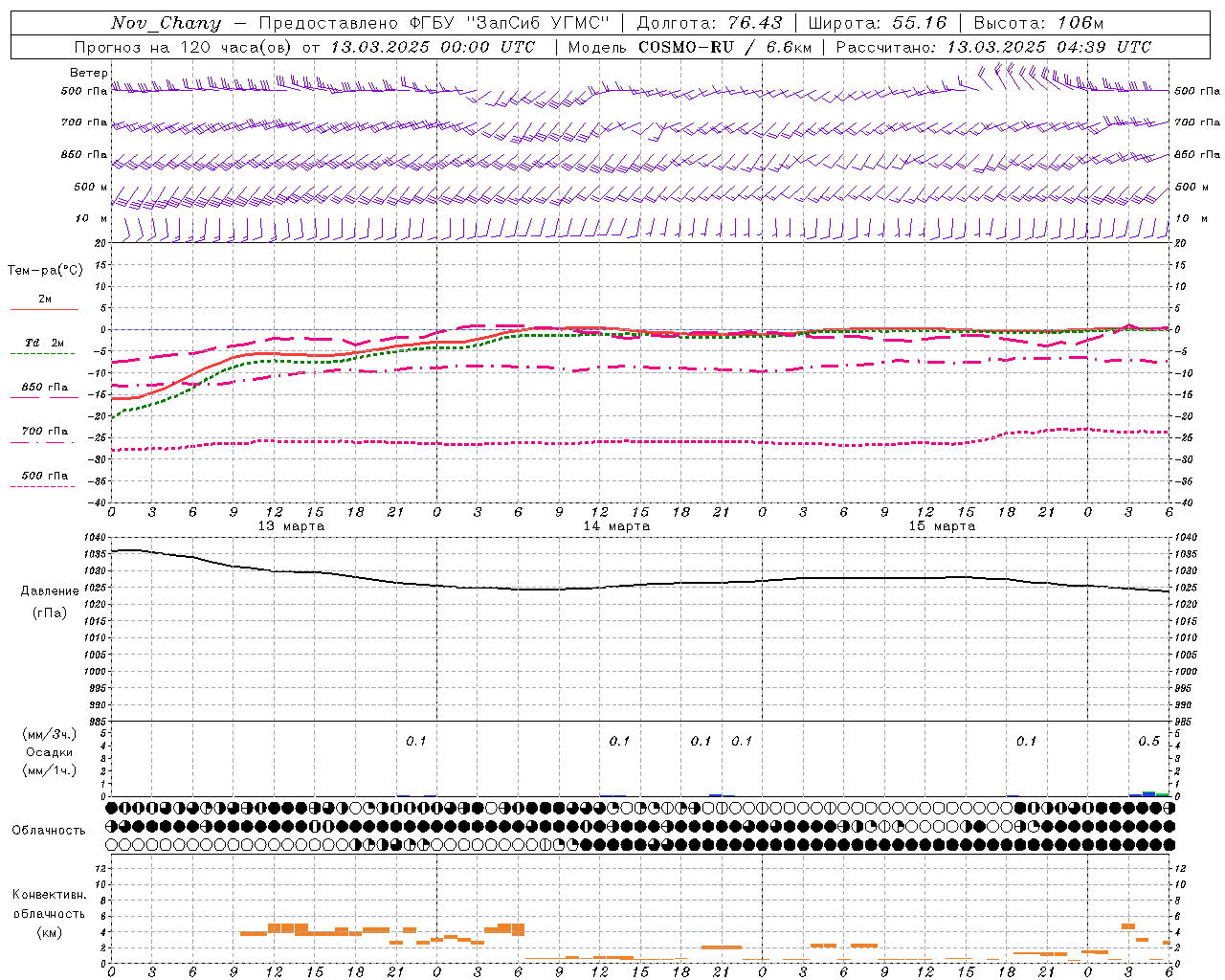Click the 'Td 2м' dew point legend entry
This screenshot has width=1225, height=980.
(45, 343)
